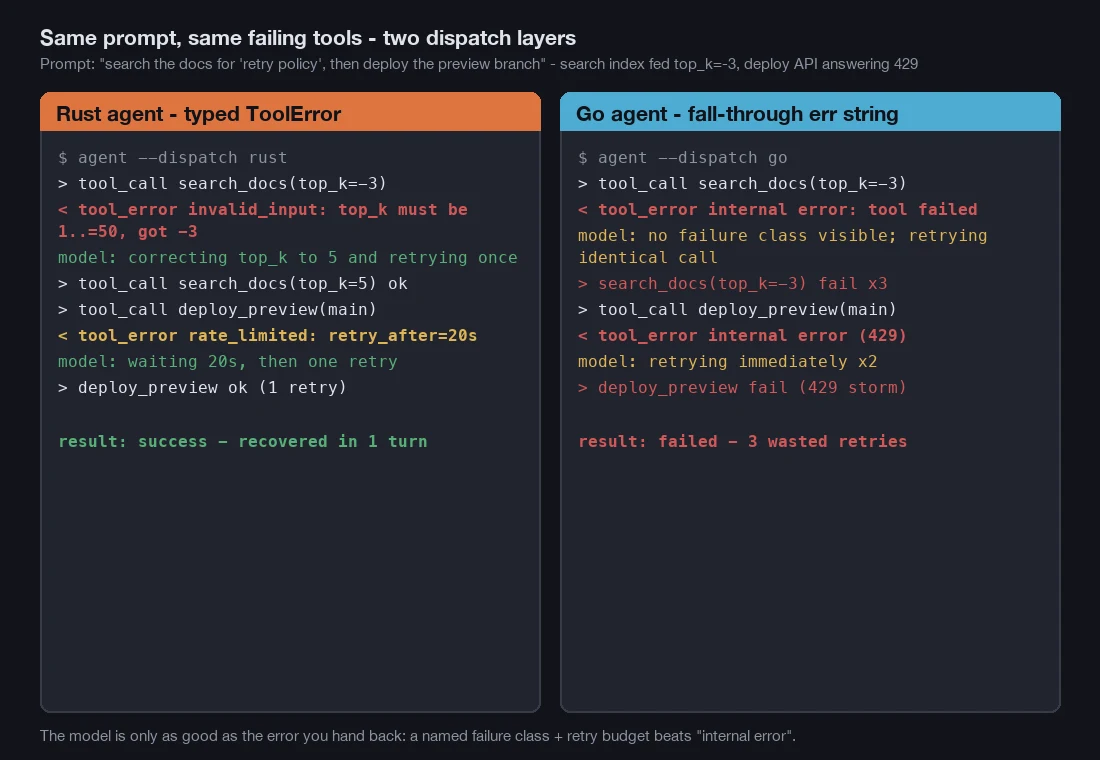Click the 'tool_error internal error: tool failed' line
Image resolution: width=1100 pixels, height=760 pixels.
(x=777, y=209)
